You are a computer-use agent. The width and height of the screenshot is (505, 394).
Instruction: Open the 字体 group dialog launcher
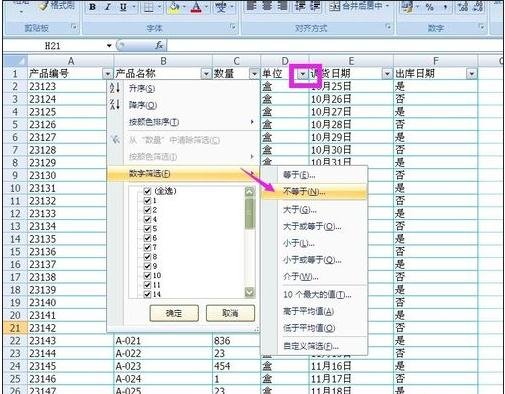pos(233,27)
